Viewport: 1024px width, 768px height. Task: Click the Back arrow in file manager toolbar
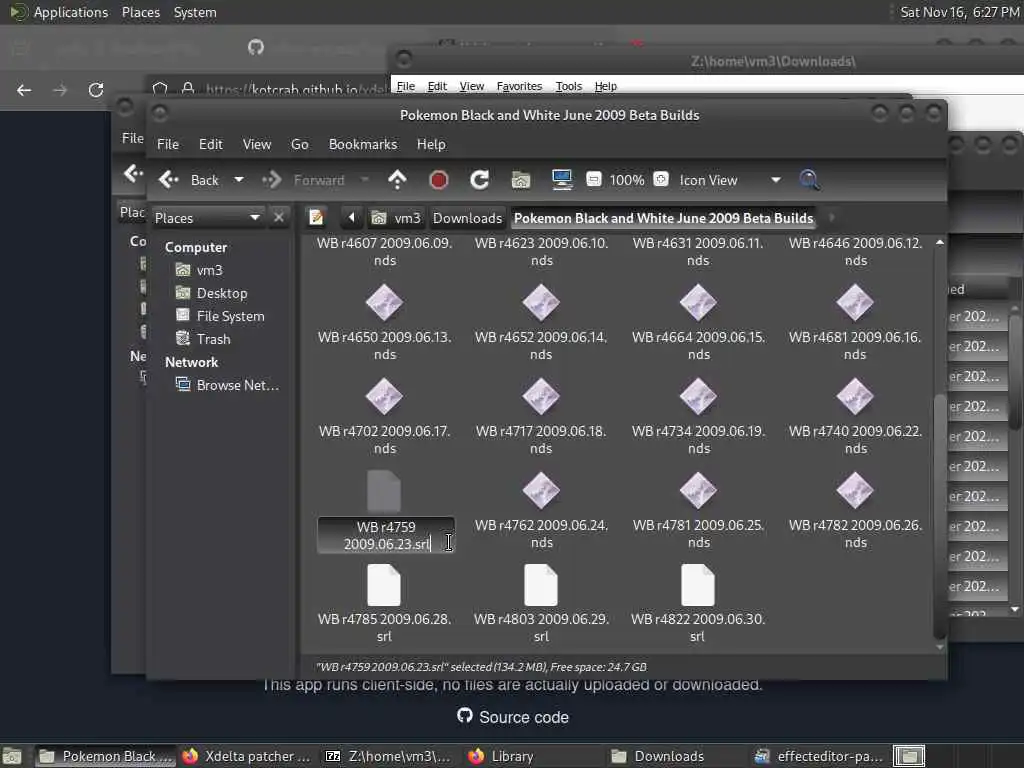(168, 180)
